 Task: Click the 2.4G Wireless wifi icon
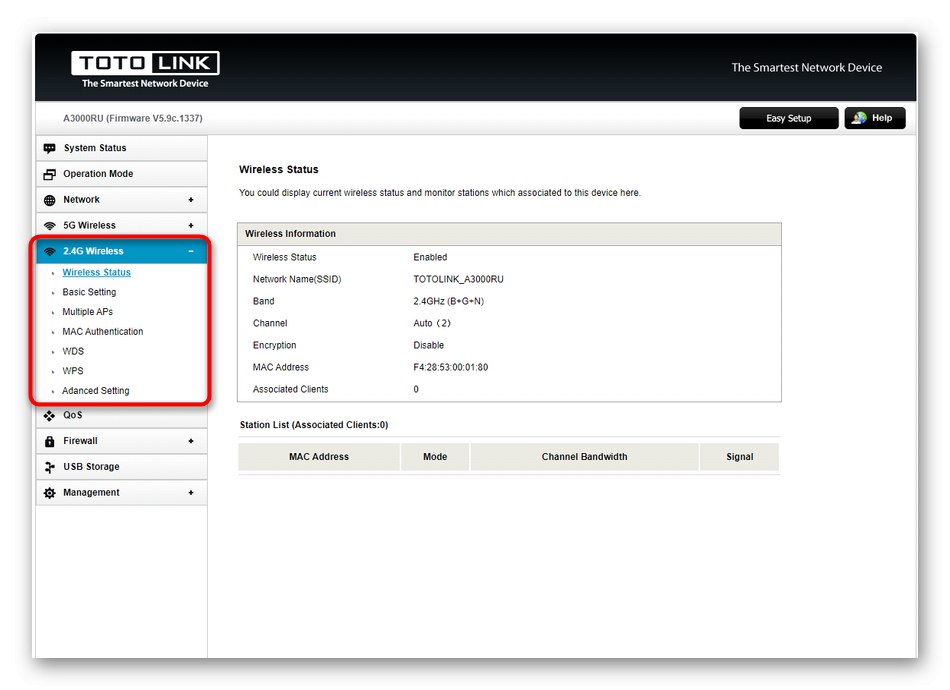tap(50, 251)
